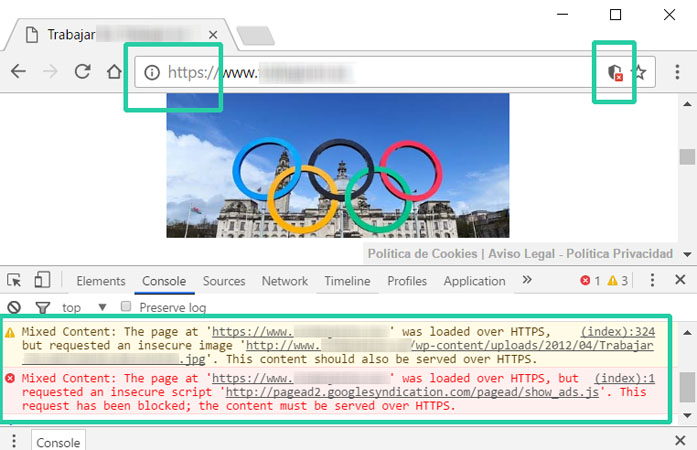The height and width of the screenshot is (450, 697).
Task: Click the console pane scrollbar thumb
Action: point(687,387)
